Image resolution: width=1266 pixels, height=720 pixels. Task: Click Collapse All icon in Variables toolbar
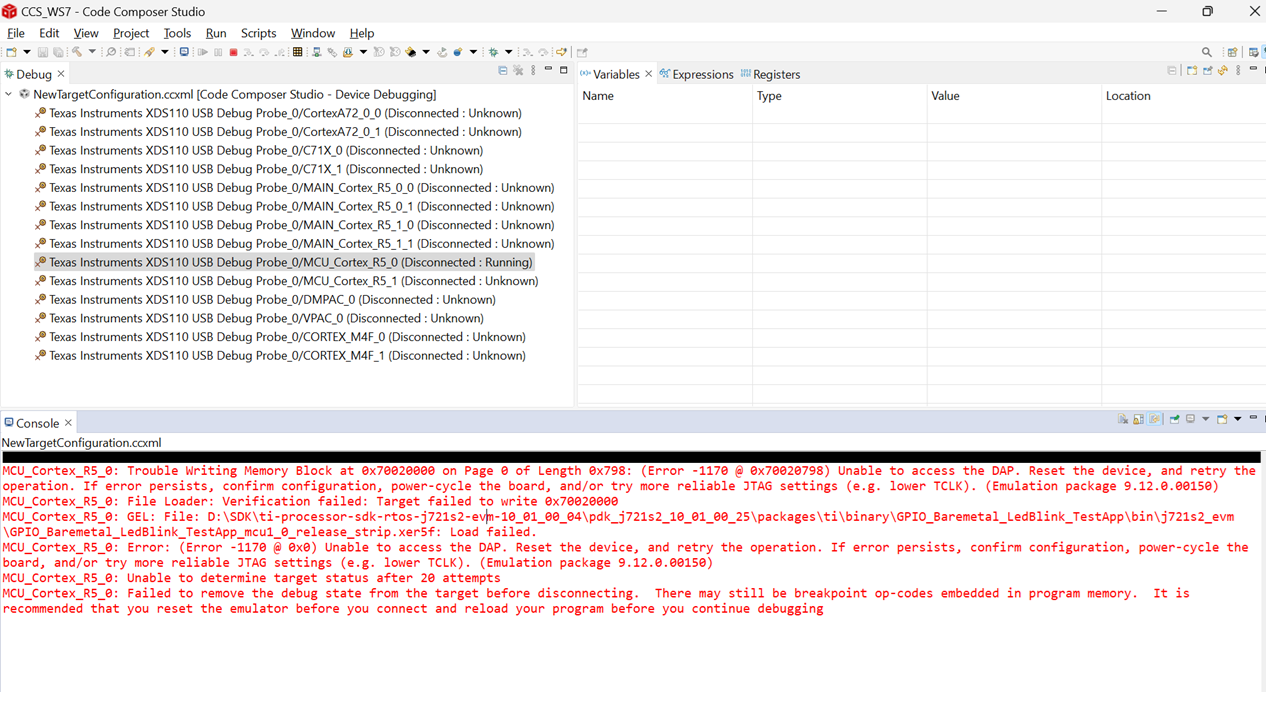pyautogui.click(x=1172, y=71)
